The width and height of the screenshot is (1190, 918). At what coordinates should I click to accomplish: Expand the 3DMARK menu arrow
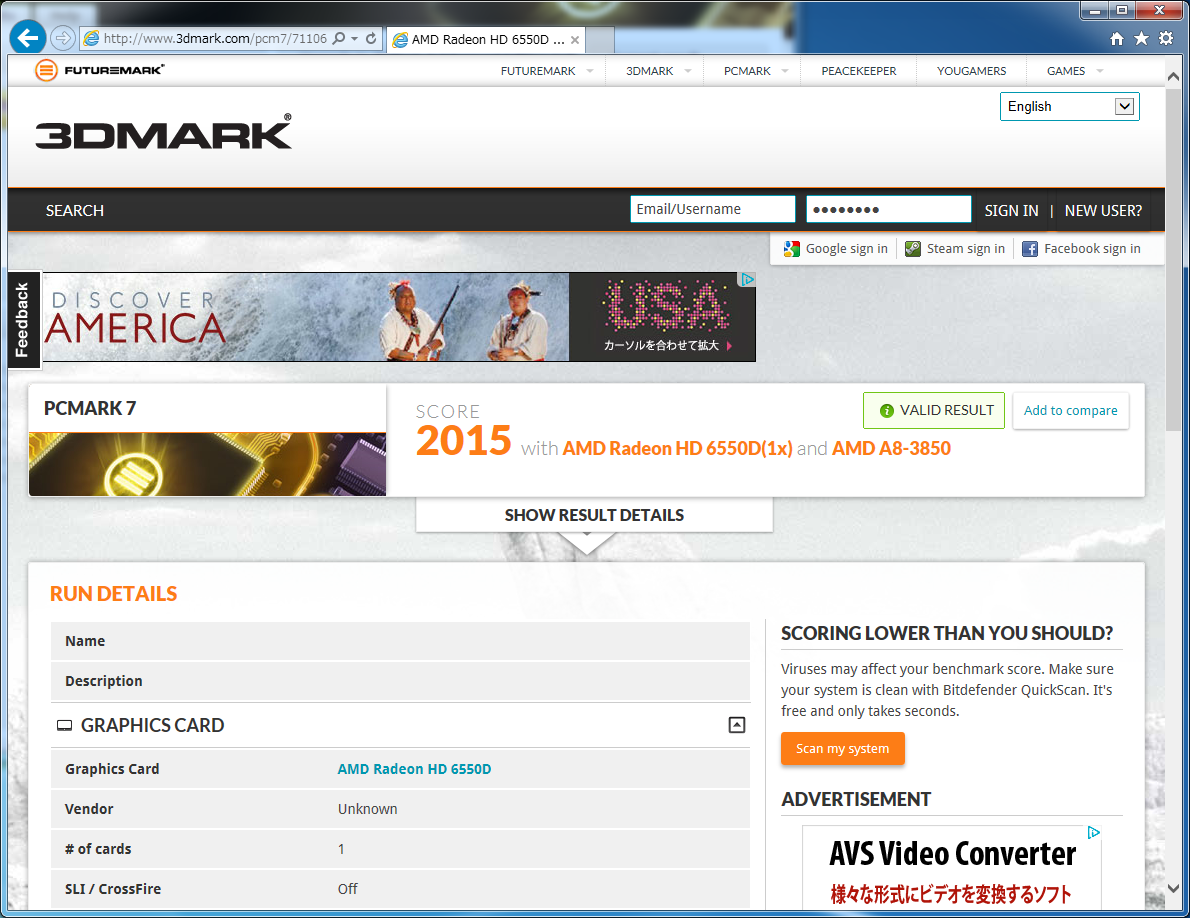(688, 71)
